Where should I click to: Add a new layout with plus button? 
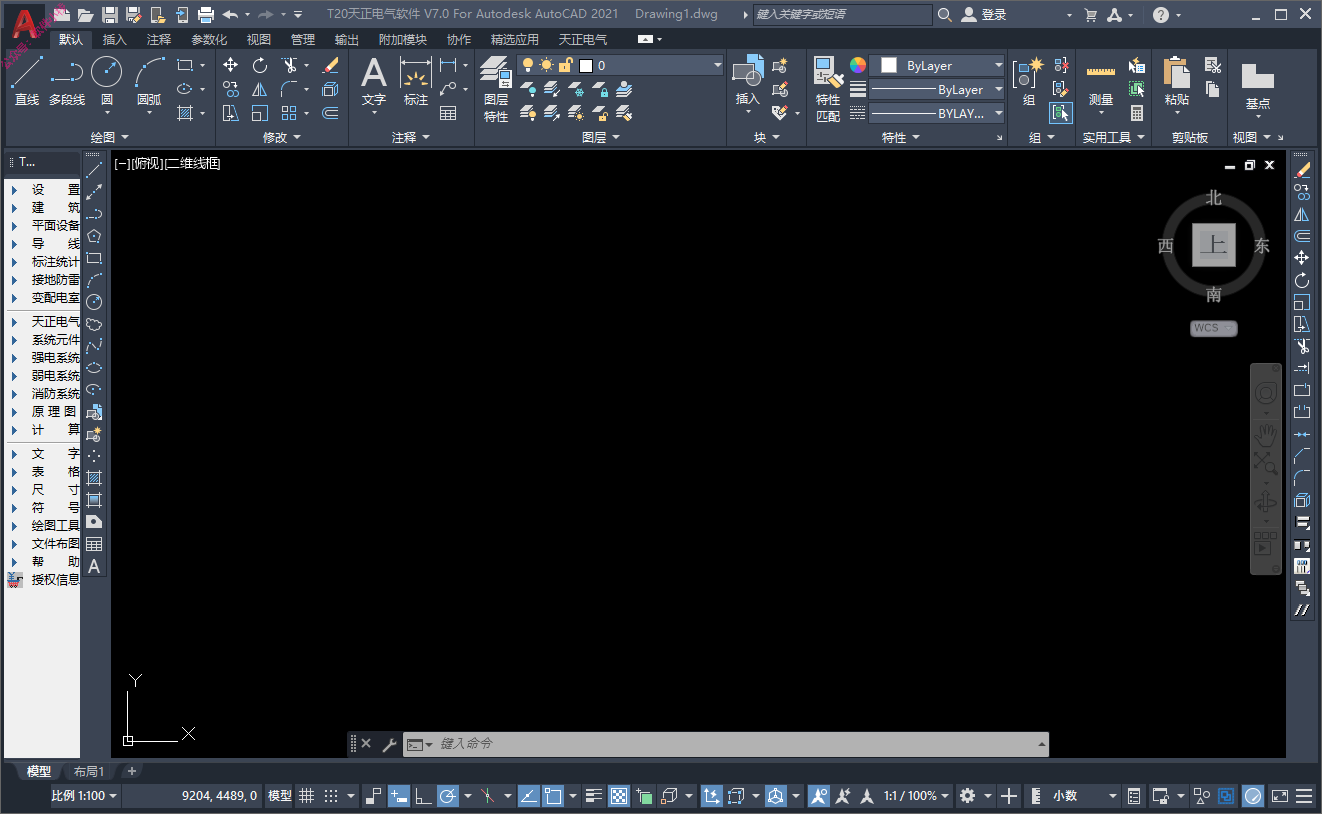131,771
